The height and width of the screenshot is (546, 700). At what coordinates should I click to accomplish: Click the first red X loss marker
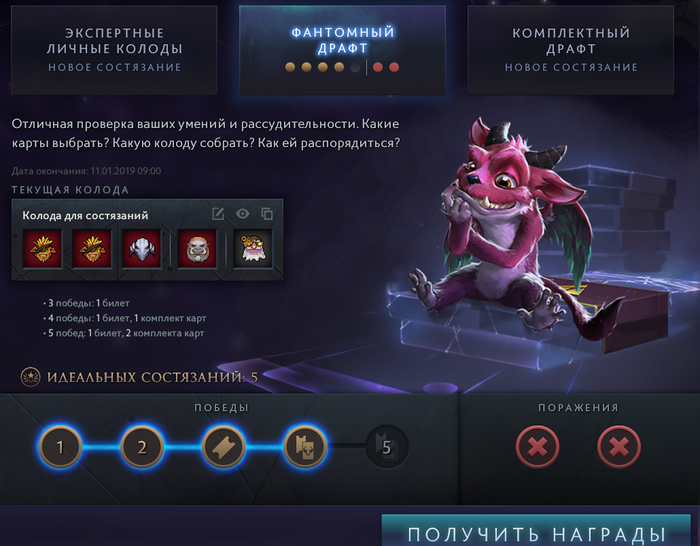click(x=538, y=446)
